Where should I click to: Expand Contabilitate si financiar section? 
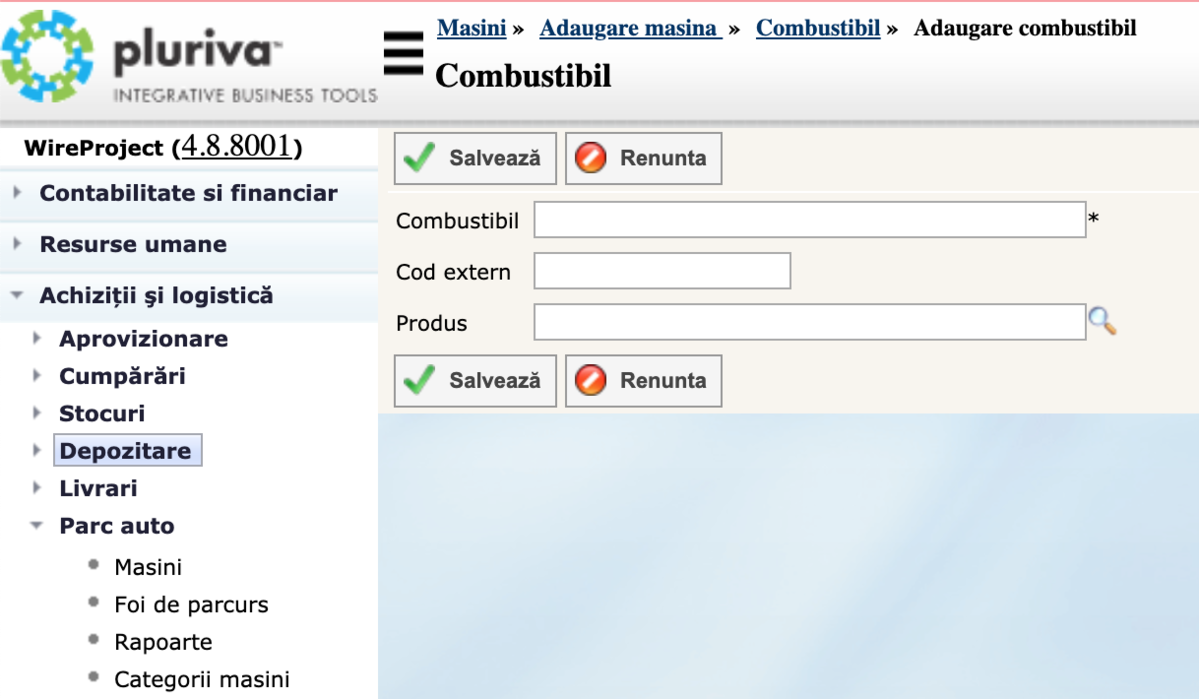tap(188, 193)
